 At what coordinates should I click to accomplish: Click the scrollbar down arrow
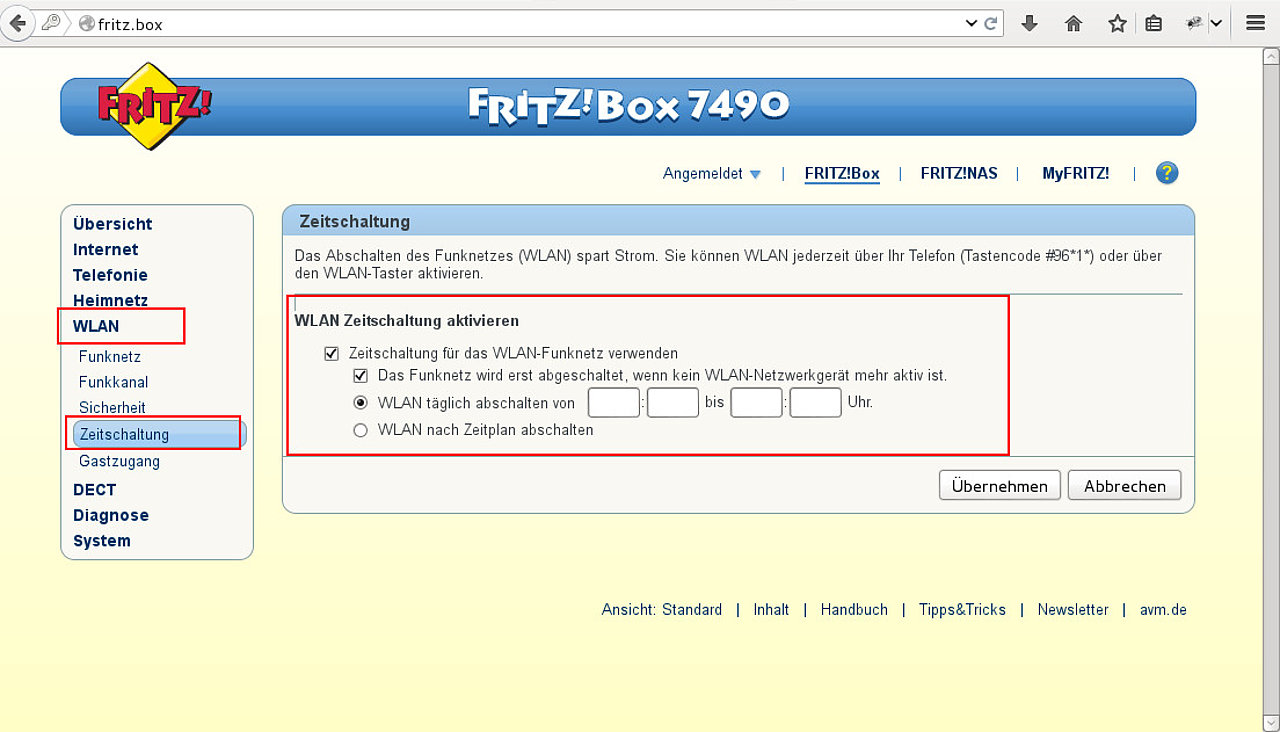[1271, 722]
